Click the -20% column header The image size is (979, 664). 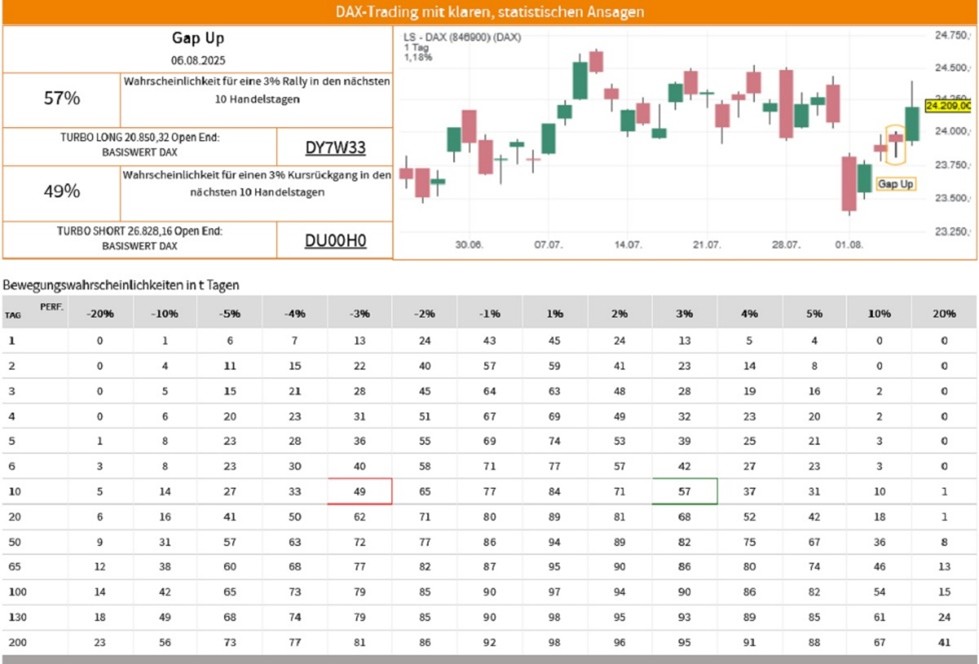click(100, 314)
